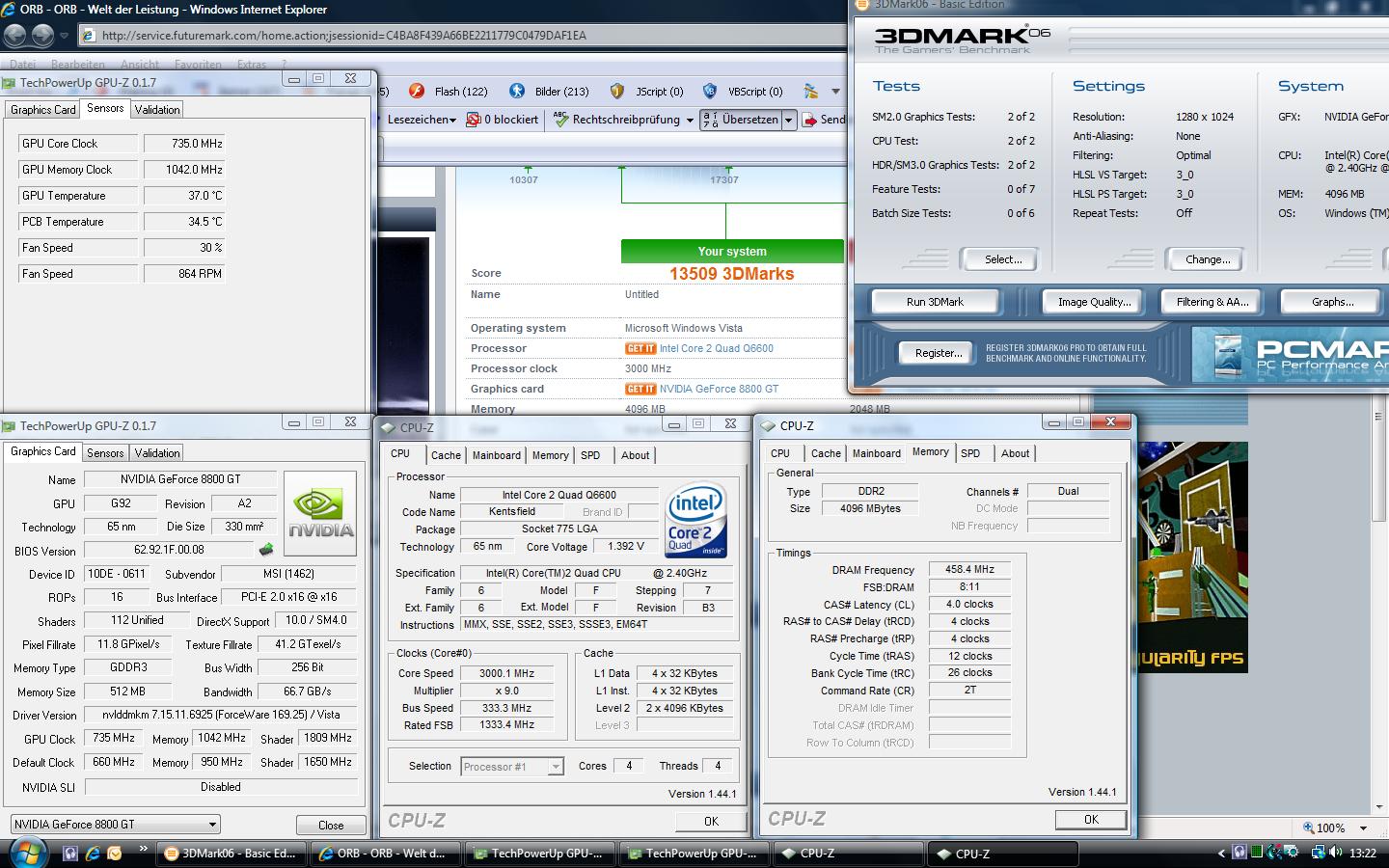This screenshot has width=1389, height=868.
Task: Go back using Internet Explorer's back arrow
Action: (x=15, y=36)
